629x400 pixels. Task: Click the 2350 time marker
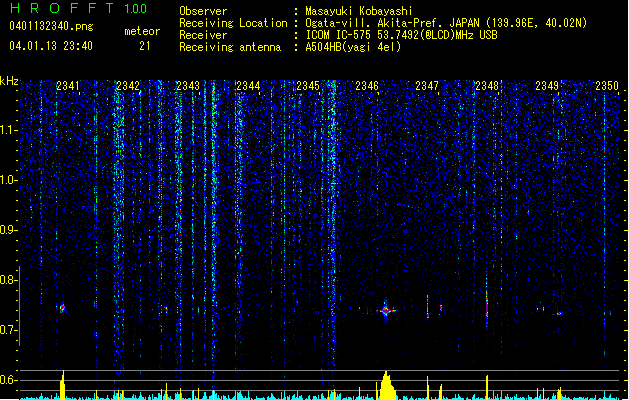click(x=607, y=86)
